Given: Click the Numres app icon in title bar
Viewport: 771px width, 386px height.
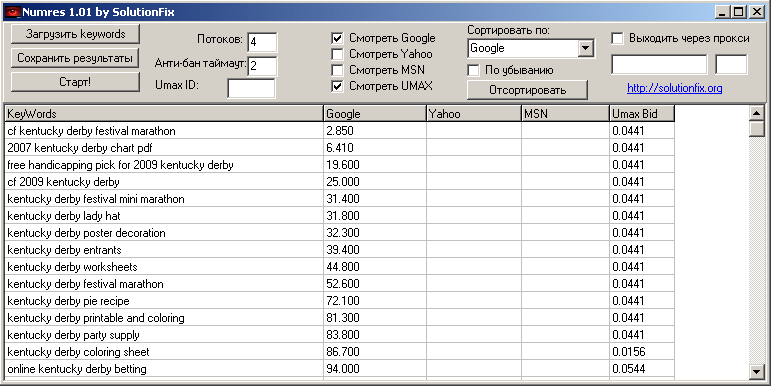Looking at the screenshot, I should click(13, 12).
